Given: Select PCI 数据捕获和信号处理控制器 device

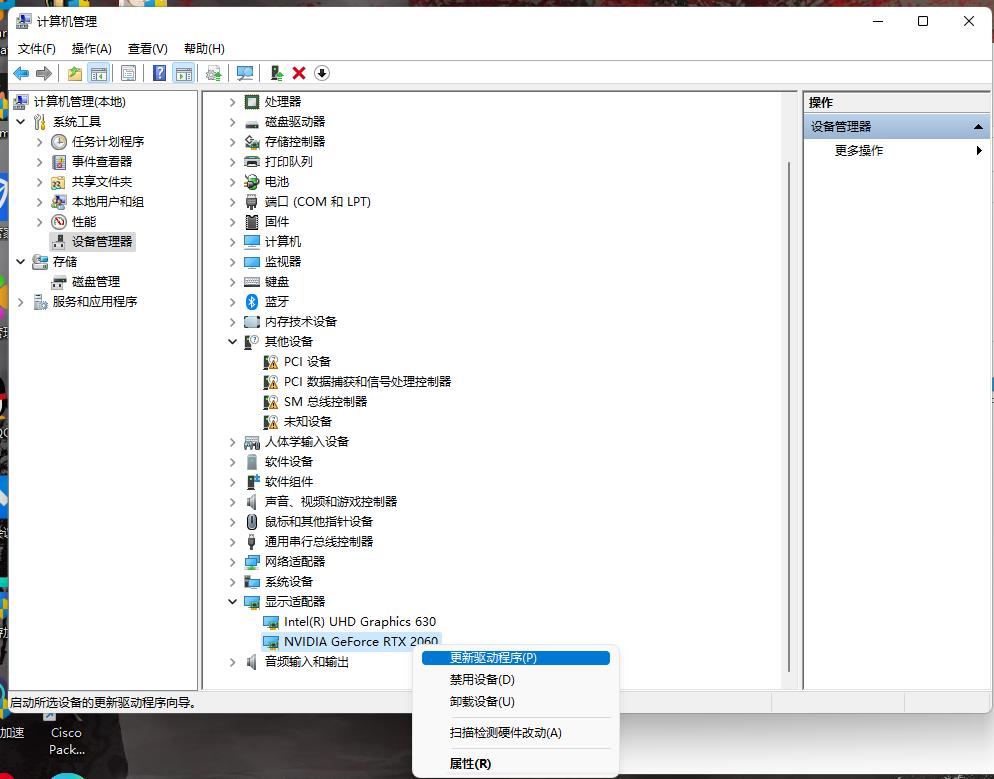Looking at the screenshot, I should click(x=368, y=382).
